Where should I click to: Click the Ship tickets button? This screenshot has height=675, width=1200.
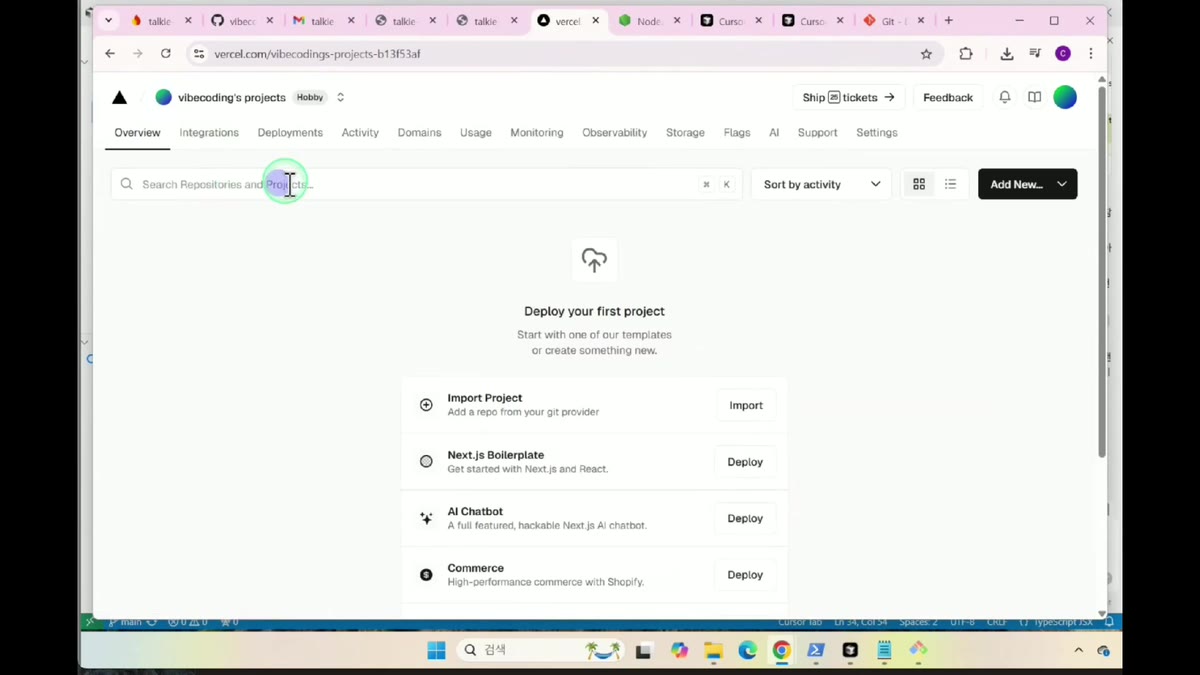tap(848, 97)
